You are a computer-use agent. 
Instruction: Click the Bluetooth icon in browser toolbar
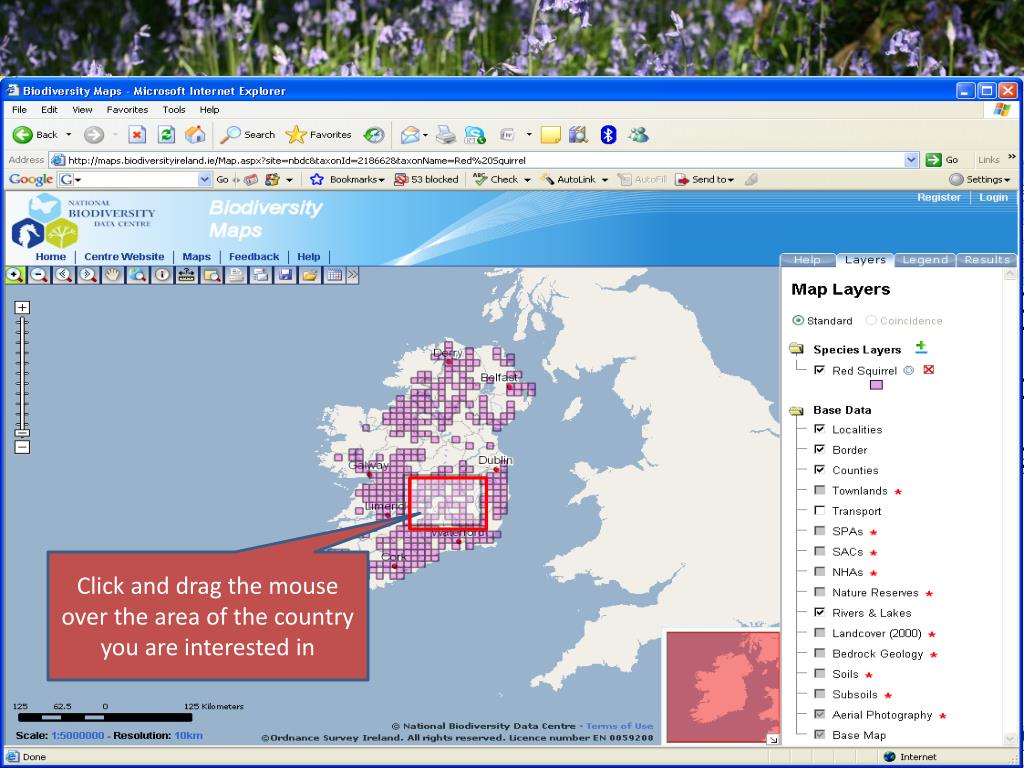[x=608, y=135]
